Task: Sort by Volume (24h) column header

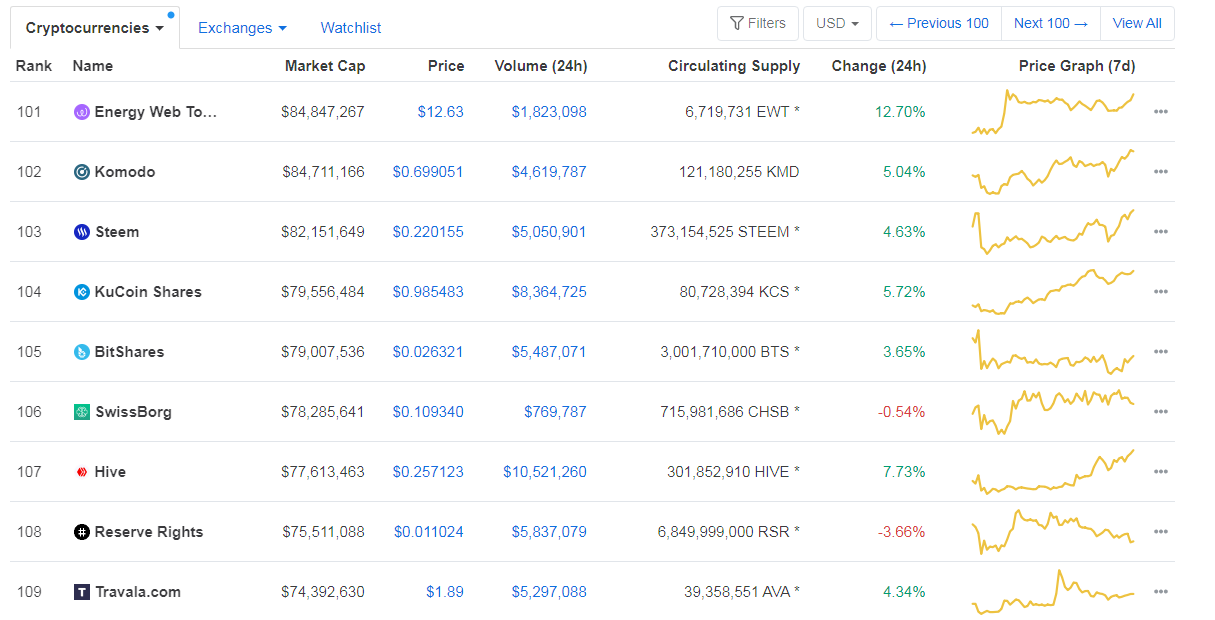Action: click(x=541, y=66)
